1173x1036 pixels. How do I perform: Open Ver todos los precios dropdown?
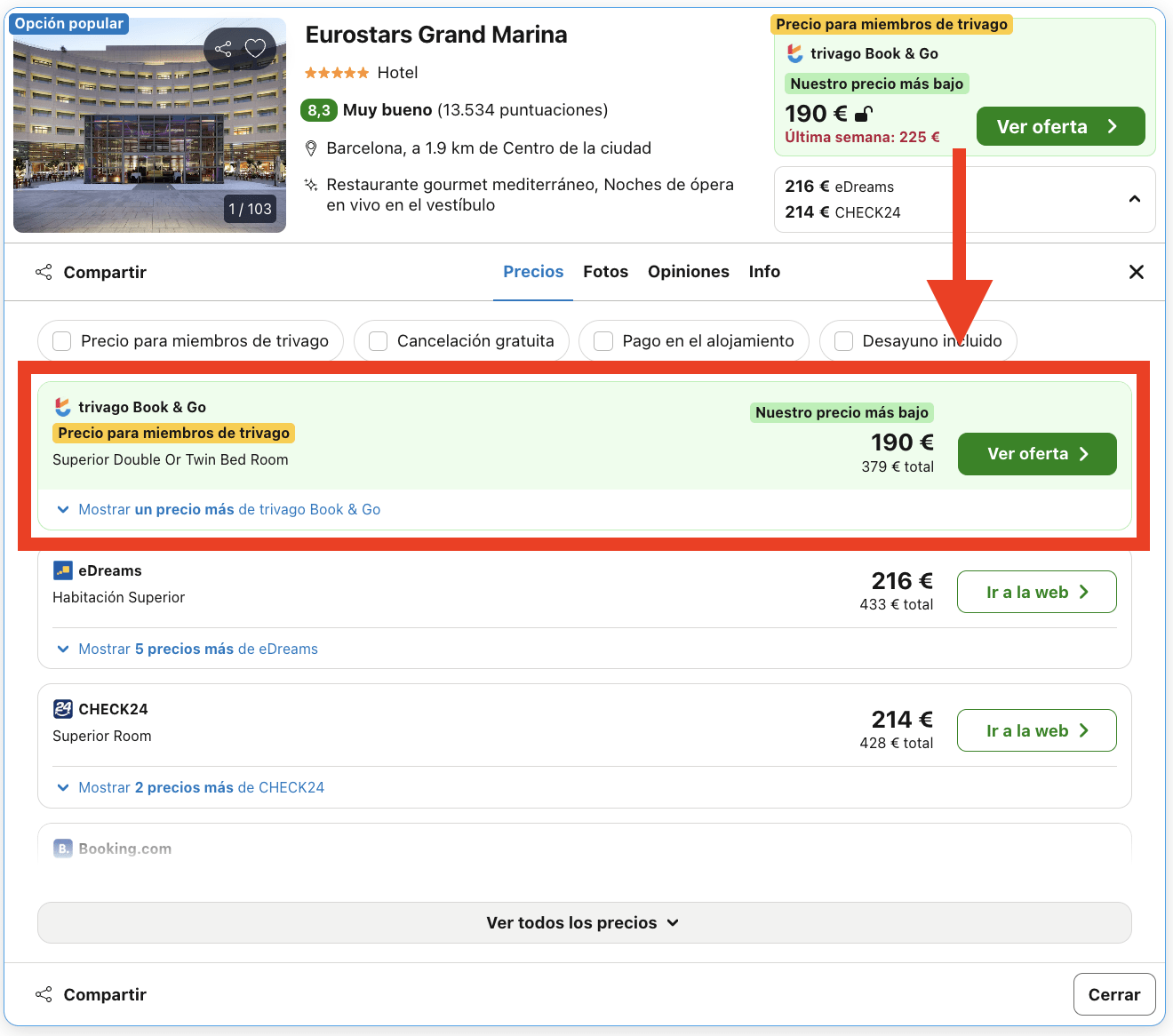click(585, 923)
